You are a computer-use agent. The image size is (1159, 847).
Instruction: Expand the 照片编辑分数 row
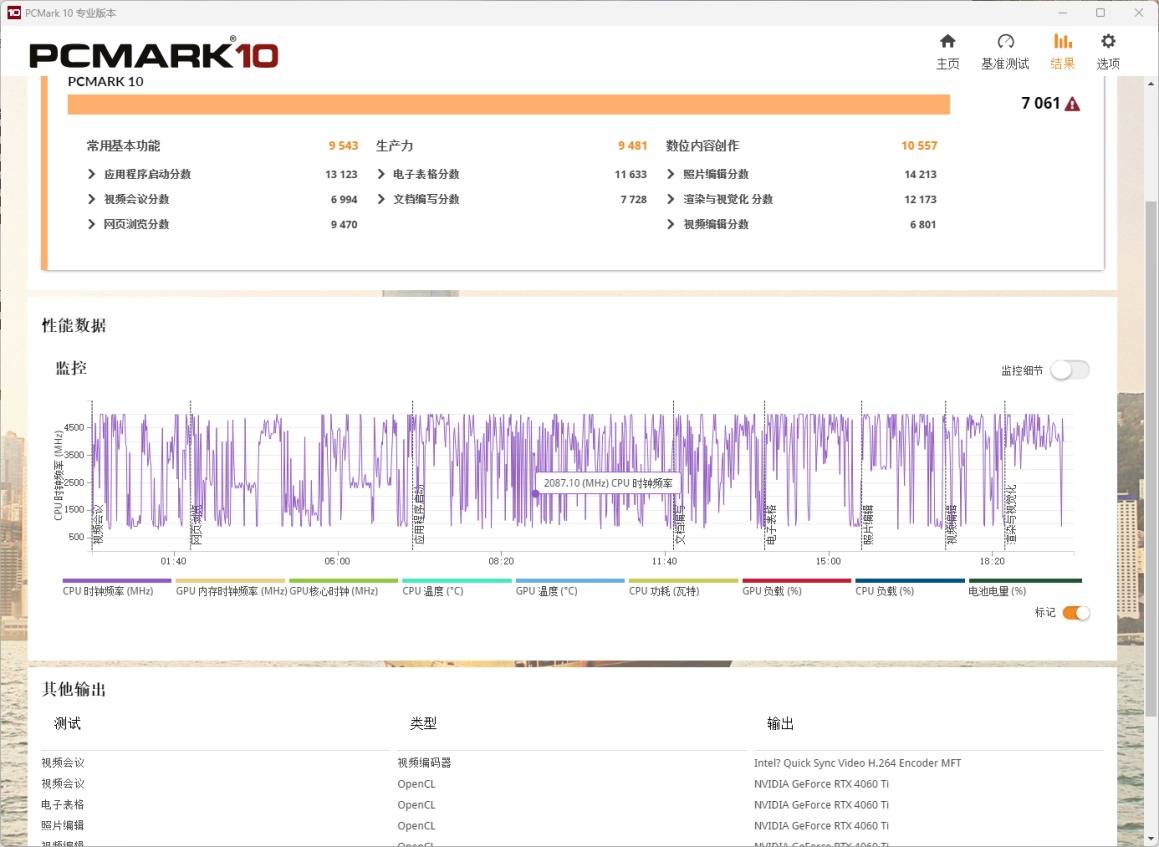tap(670, 174)
